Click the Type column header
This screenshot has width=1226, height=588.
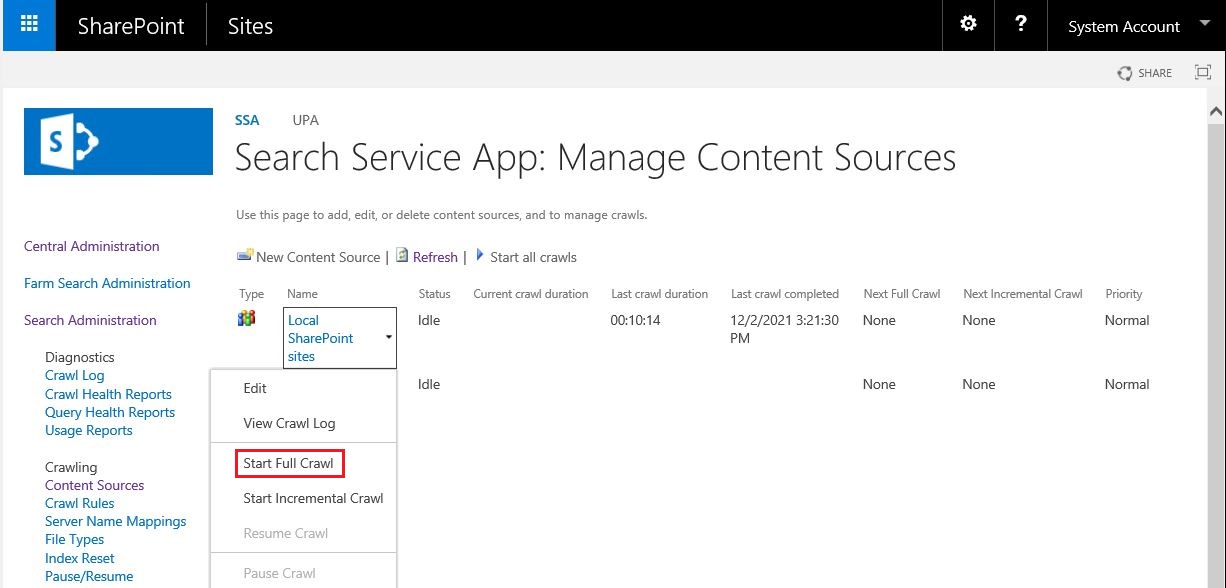[x=251, y=294]
